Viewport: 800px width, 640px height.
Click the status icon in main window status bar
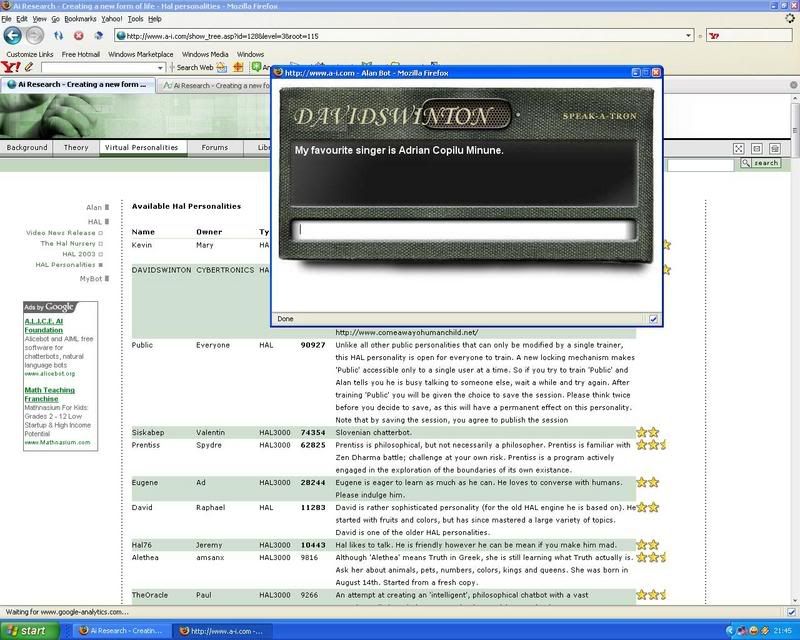(x=791, y=611)
